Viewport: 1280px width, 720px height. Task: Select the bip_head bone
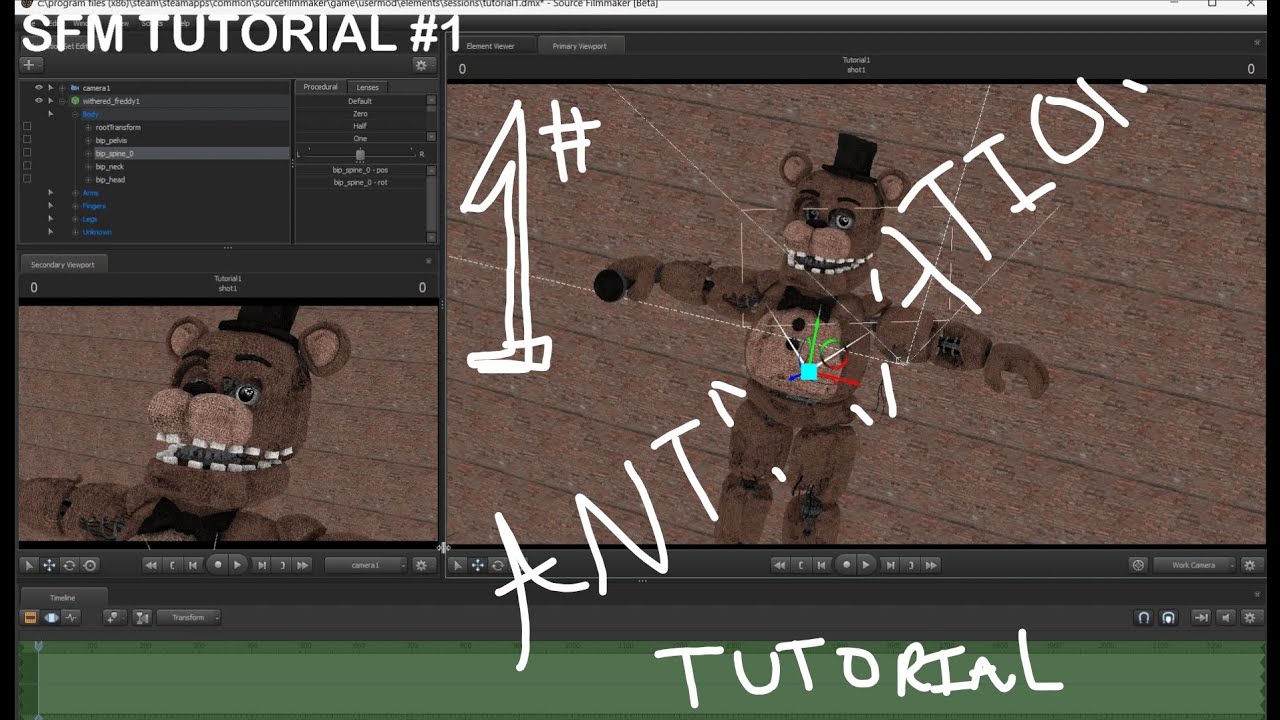[x=110, y=180]
